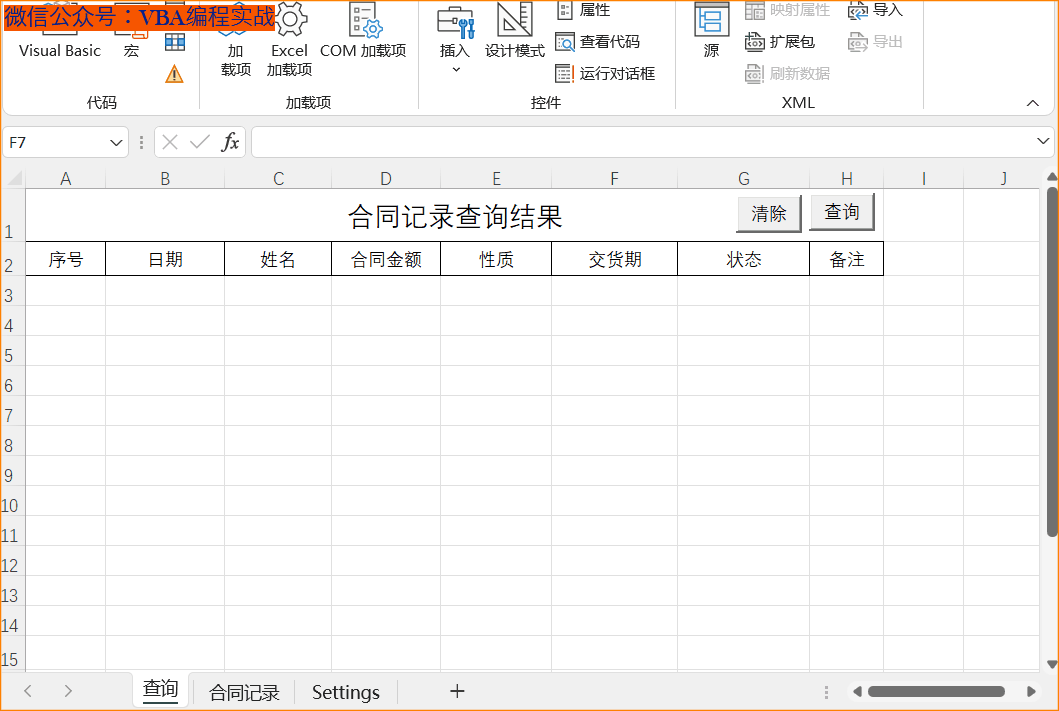Viewport: 1059px width, 711px height.
Task: Open COM 加载项 add-ins
Action: tap(363, 40)
